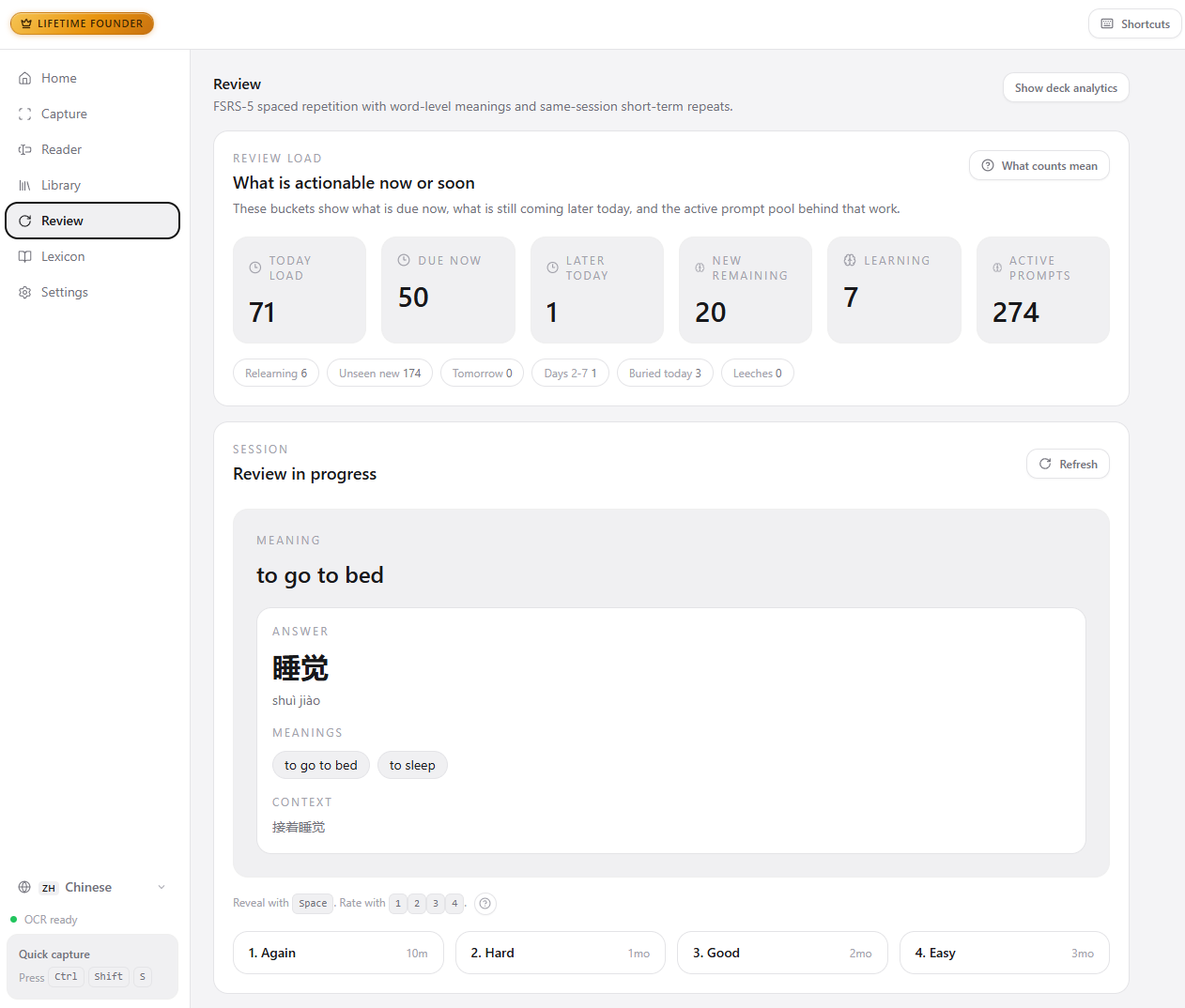Click the question mark icon in What counts mean
The width and height of the screenshot is (1185, 1008).
(x=988, y=165)
